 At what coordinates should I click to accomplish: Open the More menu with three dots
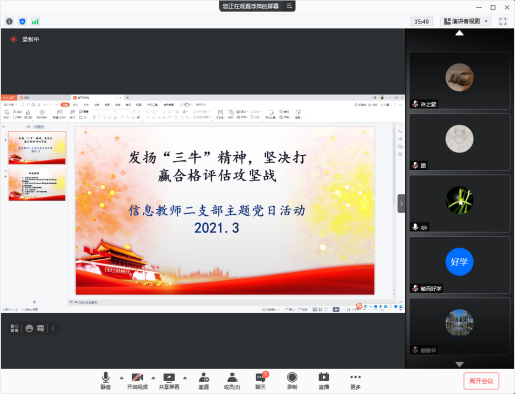pos(355,381)
